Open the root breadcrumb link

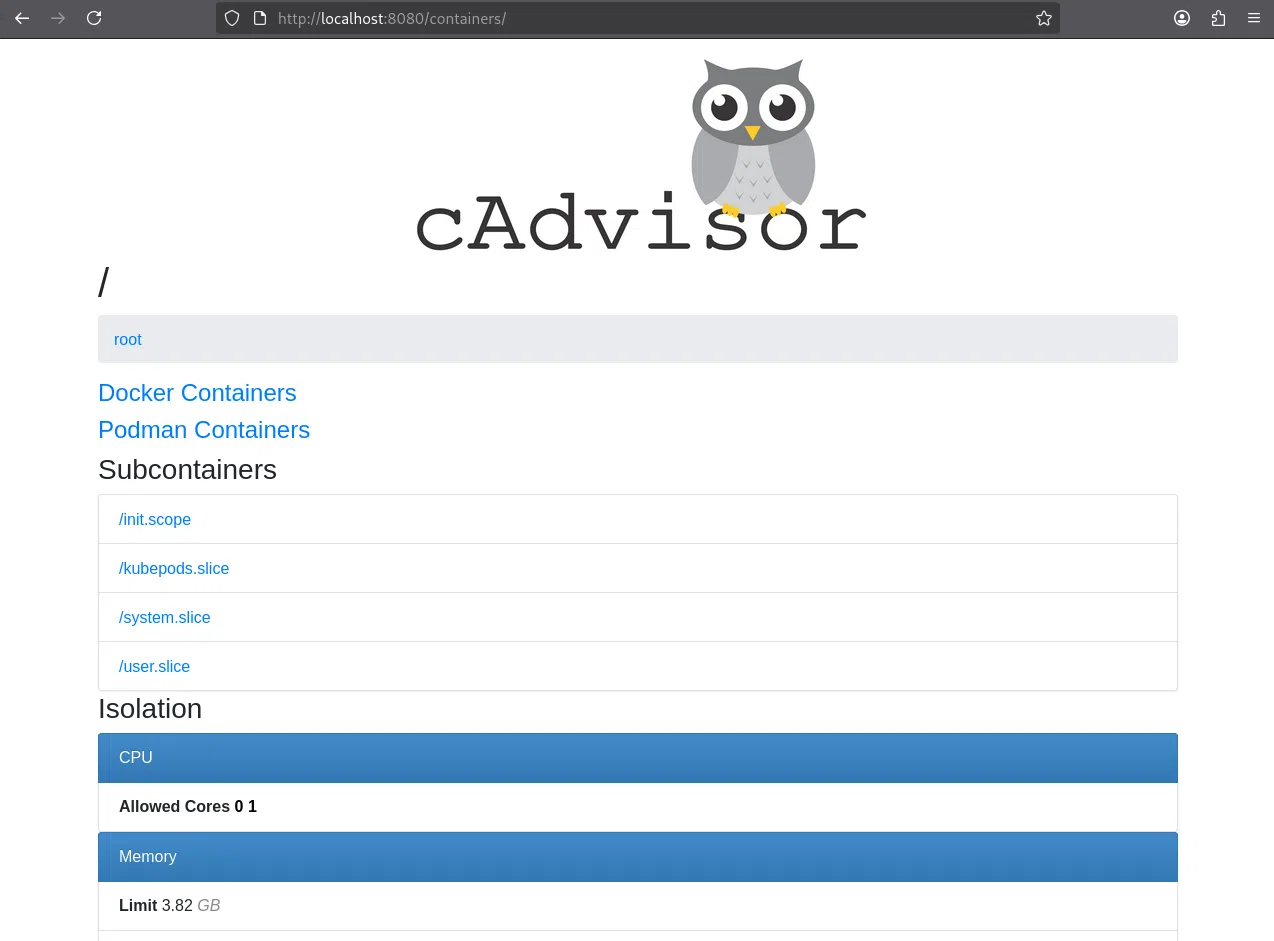coord(128,339)
